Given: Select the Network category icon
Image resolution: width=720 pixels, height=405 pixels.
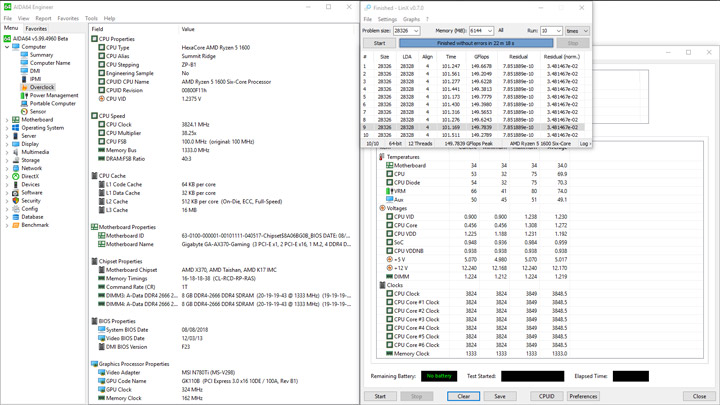Looking at the screenshot, I should [16, 168].
